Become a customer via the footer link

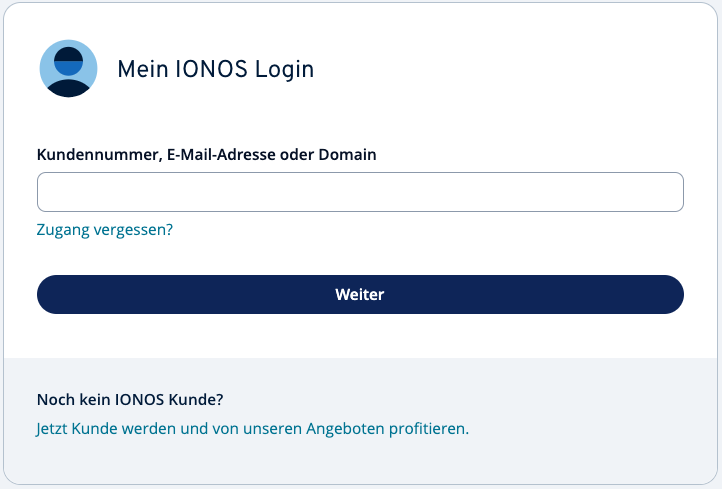pyautogui.click(x=252, y=429)
